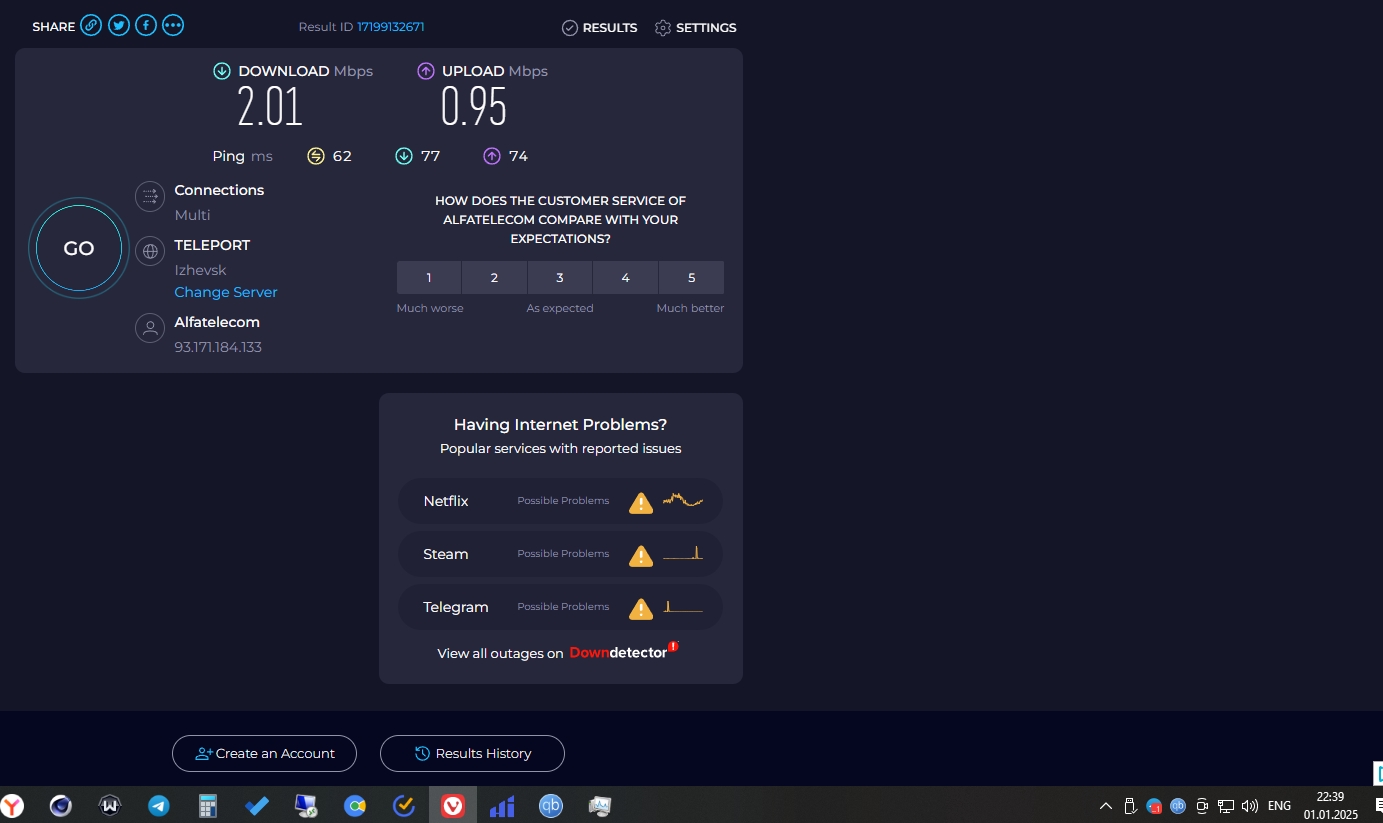The height and width of the screenshot is (823, 1383).
Task: Rate customer service as 4
Action: [625, 278]
